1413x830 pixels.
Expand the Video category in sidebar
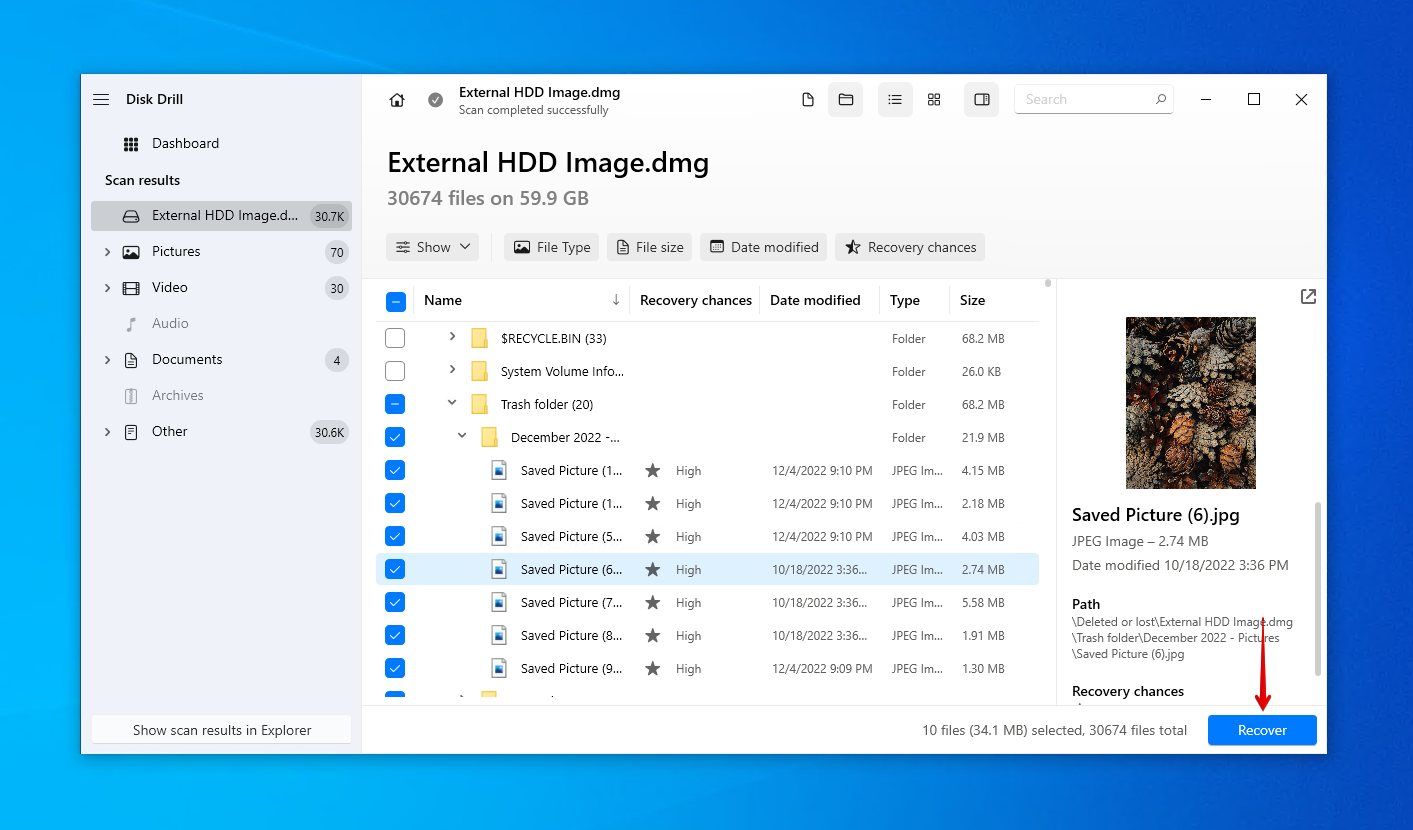click(107, 288)
